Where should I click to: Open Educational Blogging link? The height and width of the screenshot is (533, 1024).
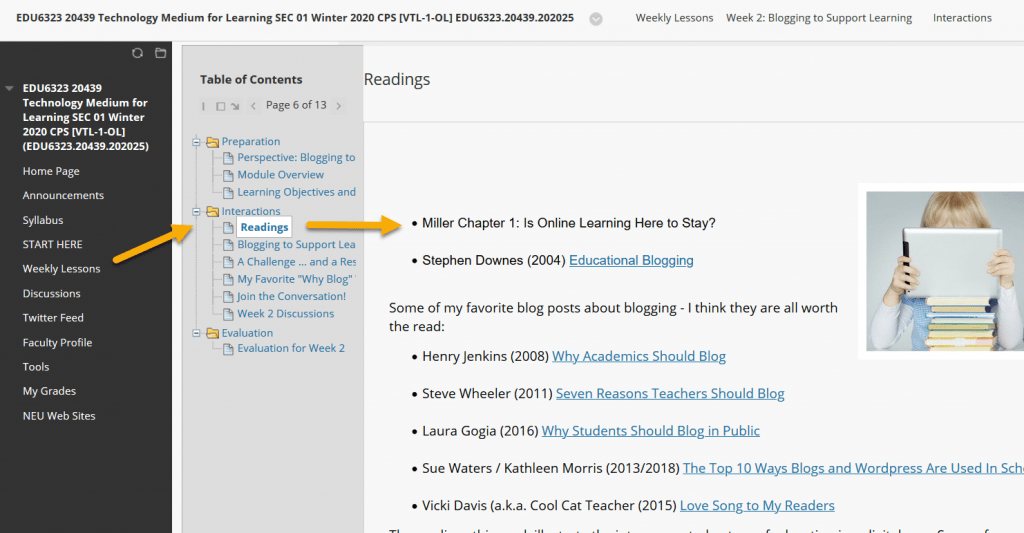(631, 261)
